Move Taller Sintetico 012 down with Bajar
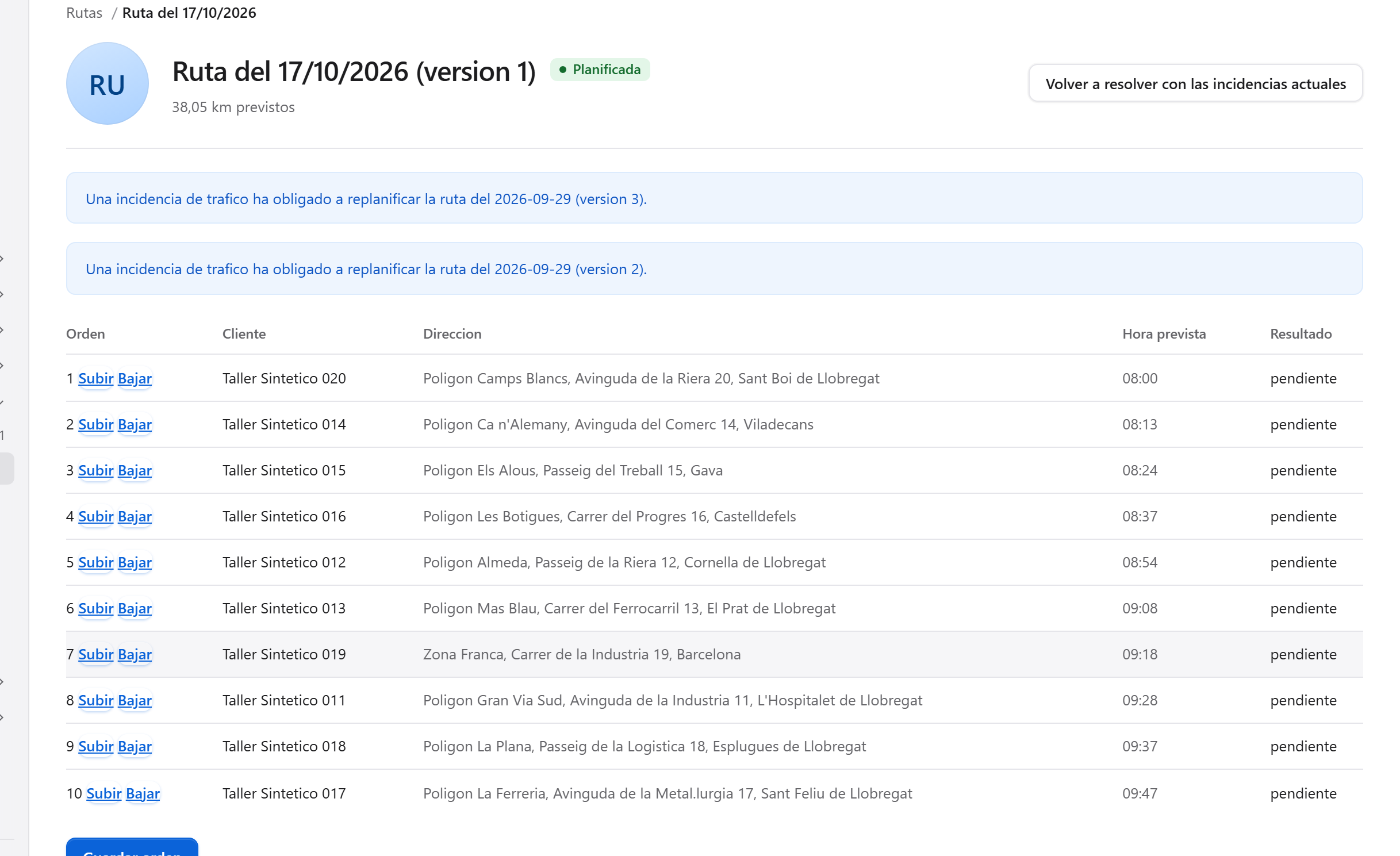1400x856 pixels. tap(135, 562)
